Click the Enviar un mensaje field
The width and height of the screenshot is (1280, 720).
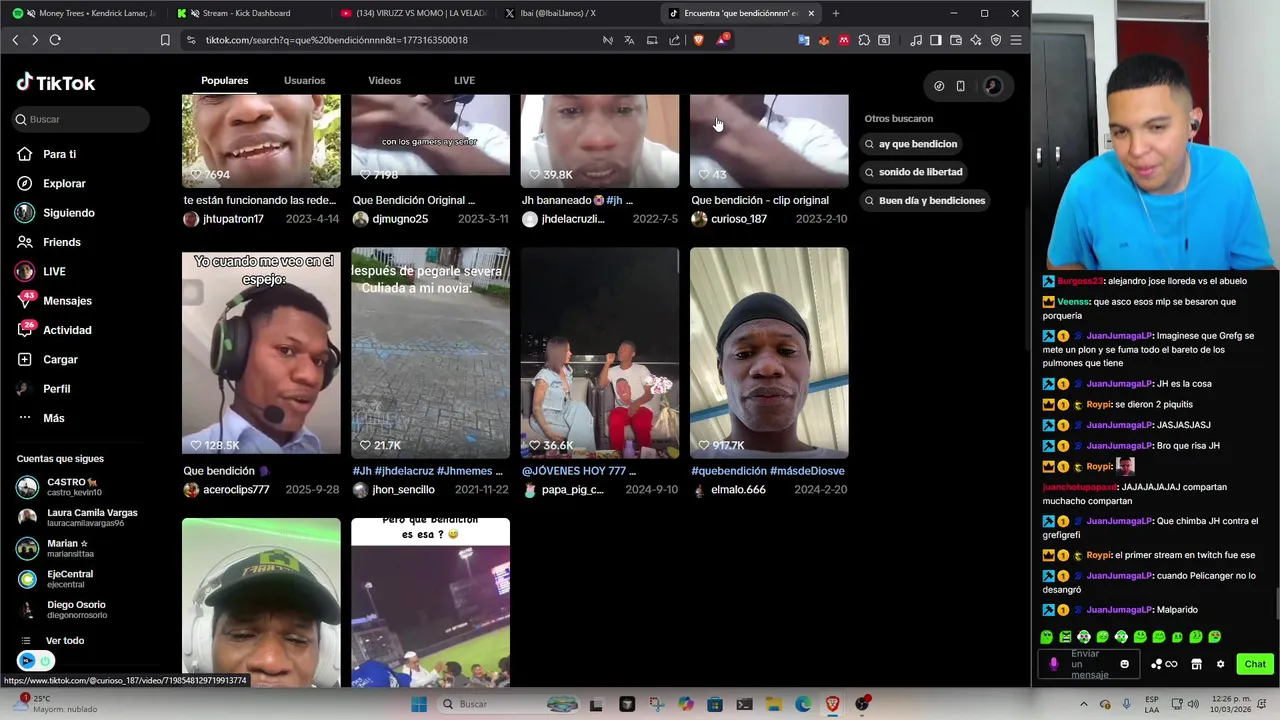point(1089,664)
